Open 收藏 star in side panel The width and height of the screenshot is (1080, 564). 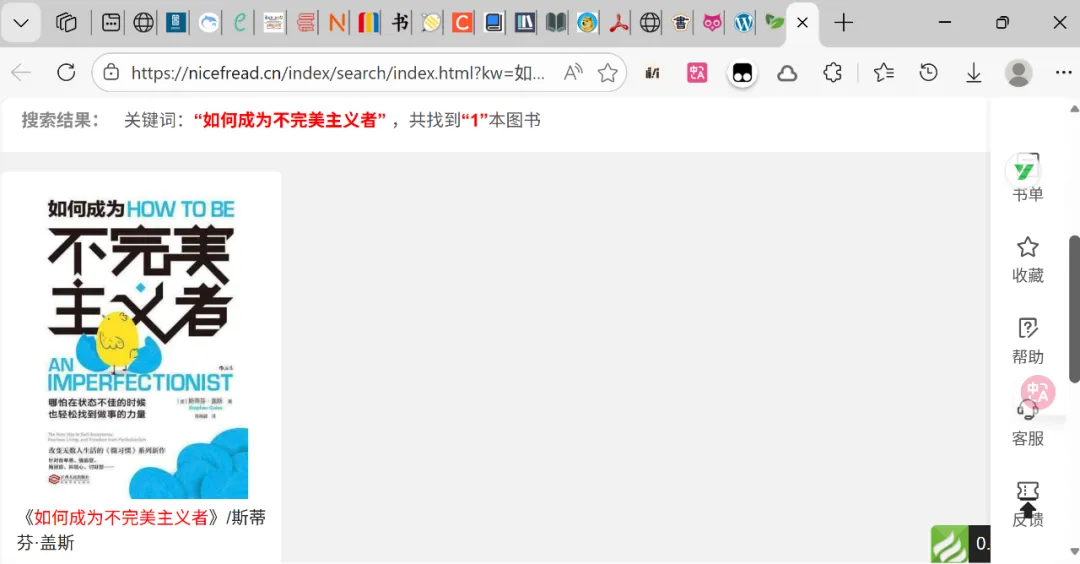(x=1028, y=260)
